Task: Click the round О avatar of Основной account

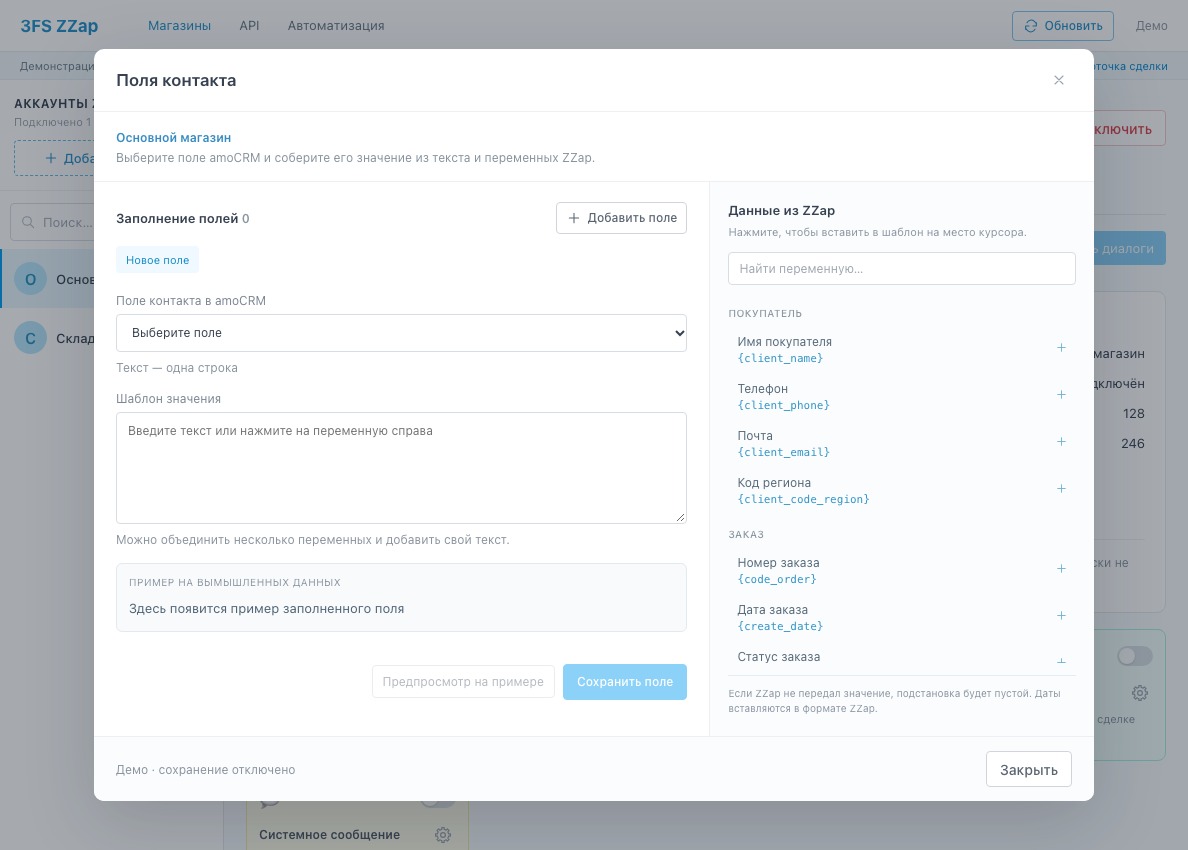Action: [30, 280]
